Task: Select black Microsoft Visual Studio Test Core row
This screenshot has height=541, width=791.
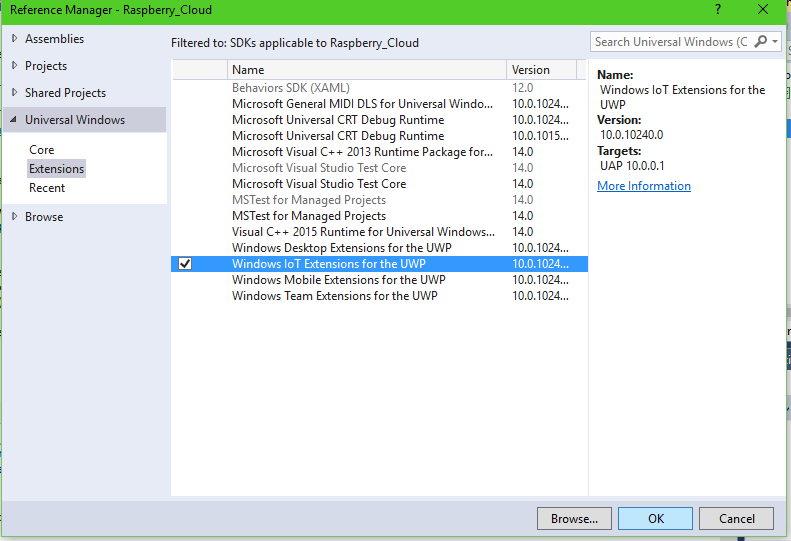Action: point(379,184)
